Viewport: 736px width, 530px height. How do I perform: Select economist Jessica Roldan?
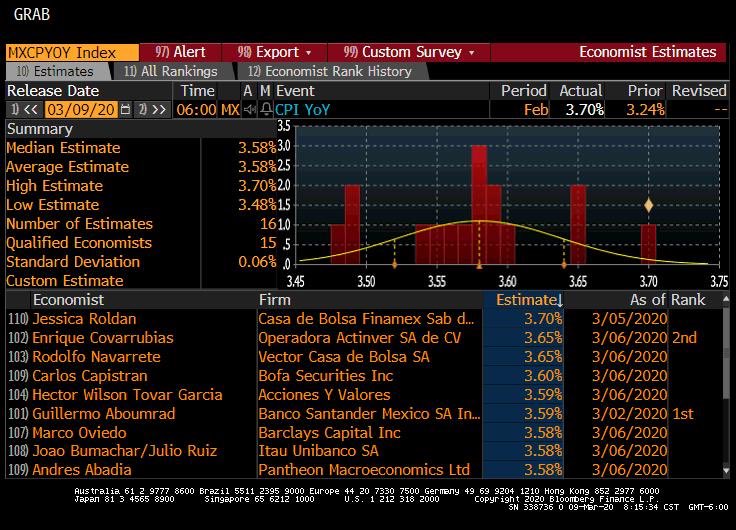pos(84,319)
